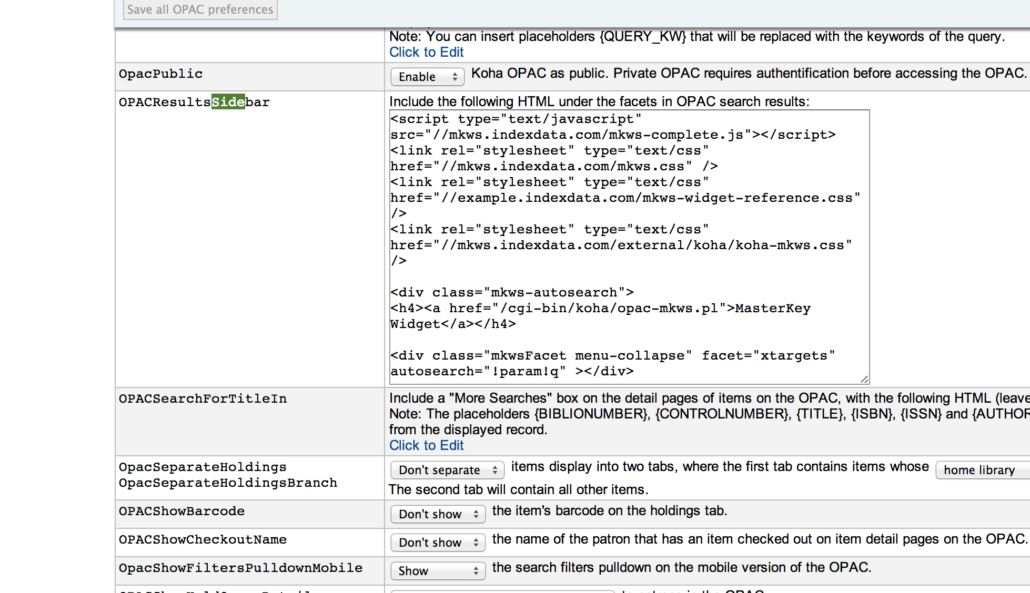This screenshot has width=1030, height=593.
Task: Click inside the OPACResultsSidebar HTML textarea
Action: point(629,246)
